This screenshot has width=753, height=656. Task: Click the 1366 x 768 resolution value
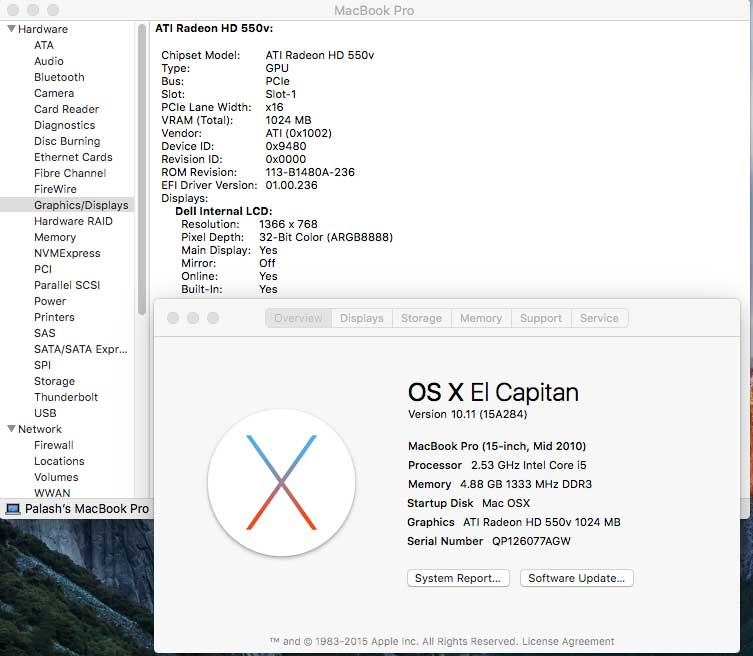(288, 224)
